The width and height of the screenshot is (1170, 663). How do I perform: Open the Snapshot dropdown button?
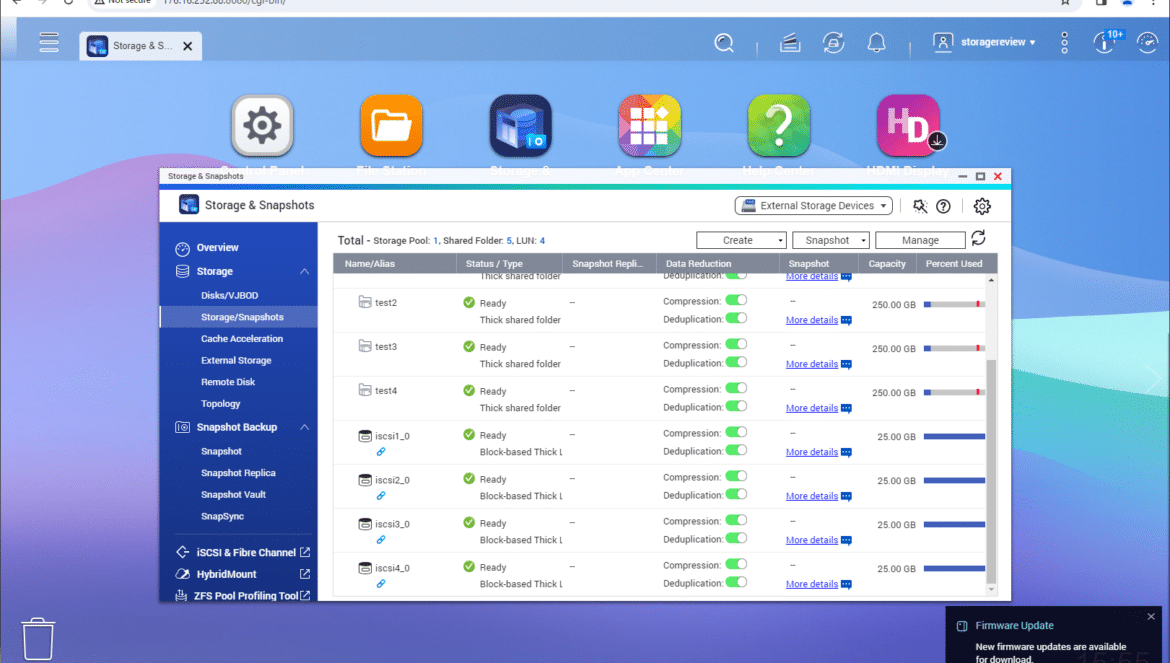tap(830, 240)
